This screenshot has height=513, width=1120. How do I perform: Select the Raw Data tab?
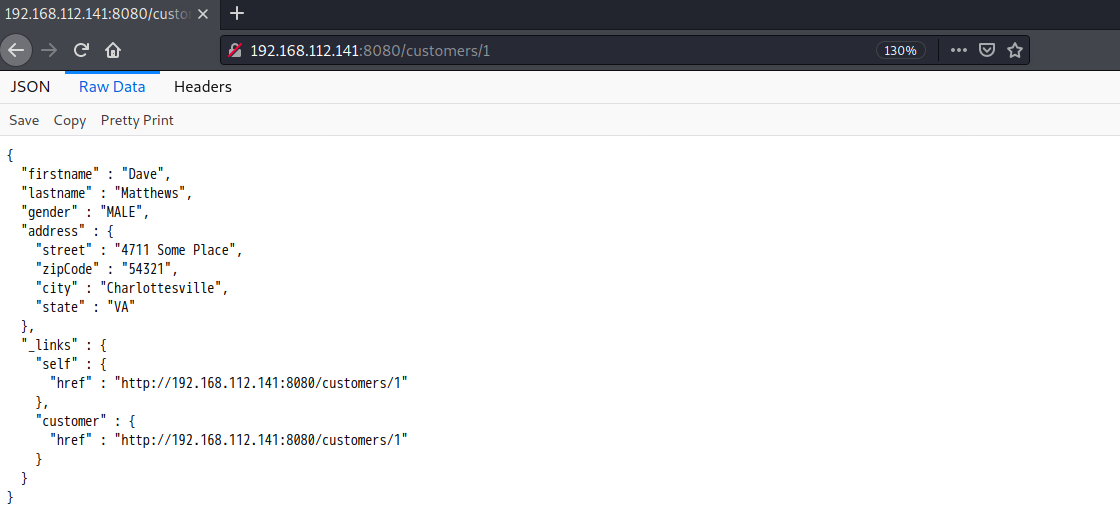112,87
